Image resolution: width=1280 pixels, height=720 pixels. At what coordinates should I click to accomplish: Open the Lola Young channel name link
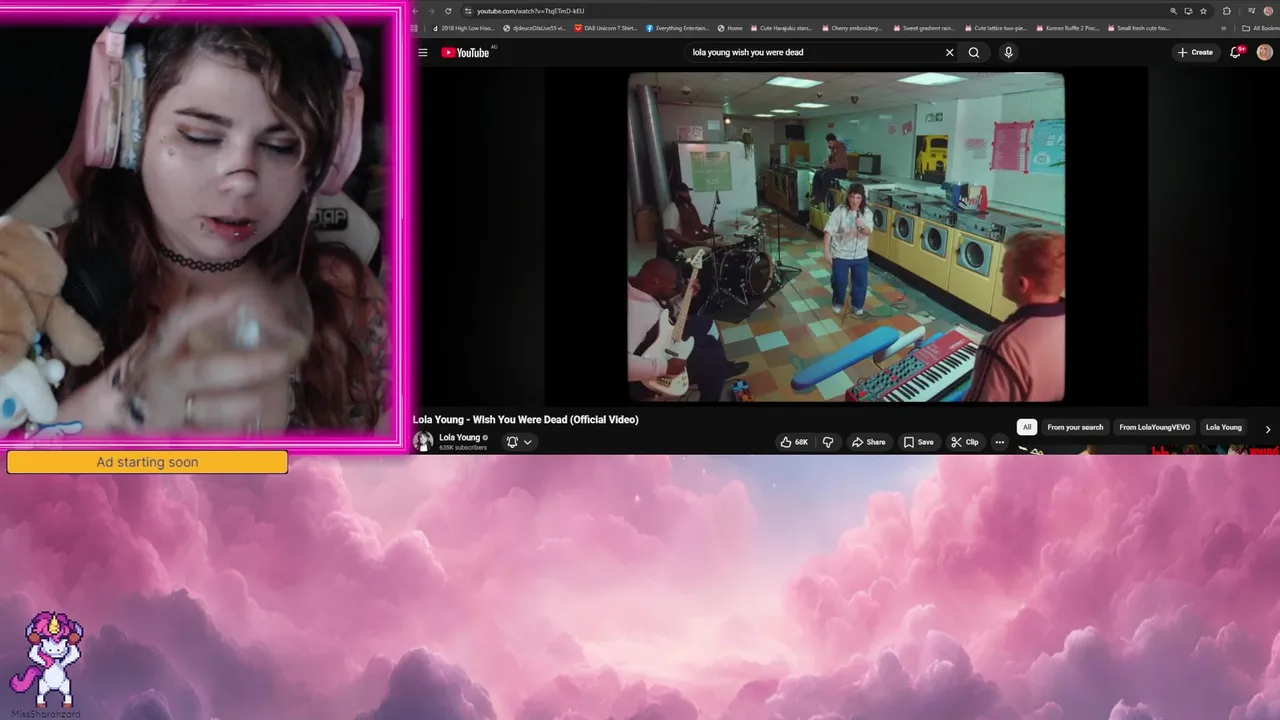460,437
